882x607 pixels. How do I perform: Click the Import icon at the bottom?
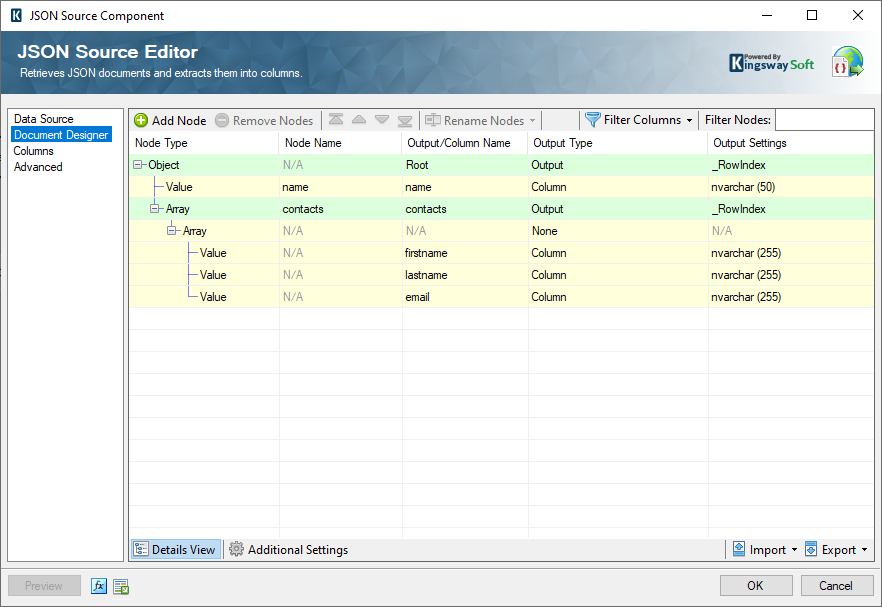(741, 549)
